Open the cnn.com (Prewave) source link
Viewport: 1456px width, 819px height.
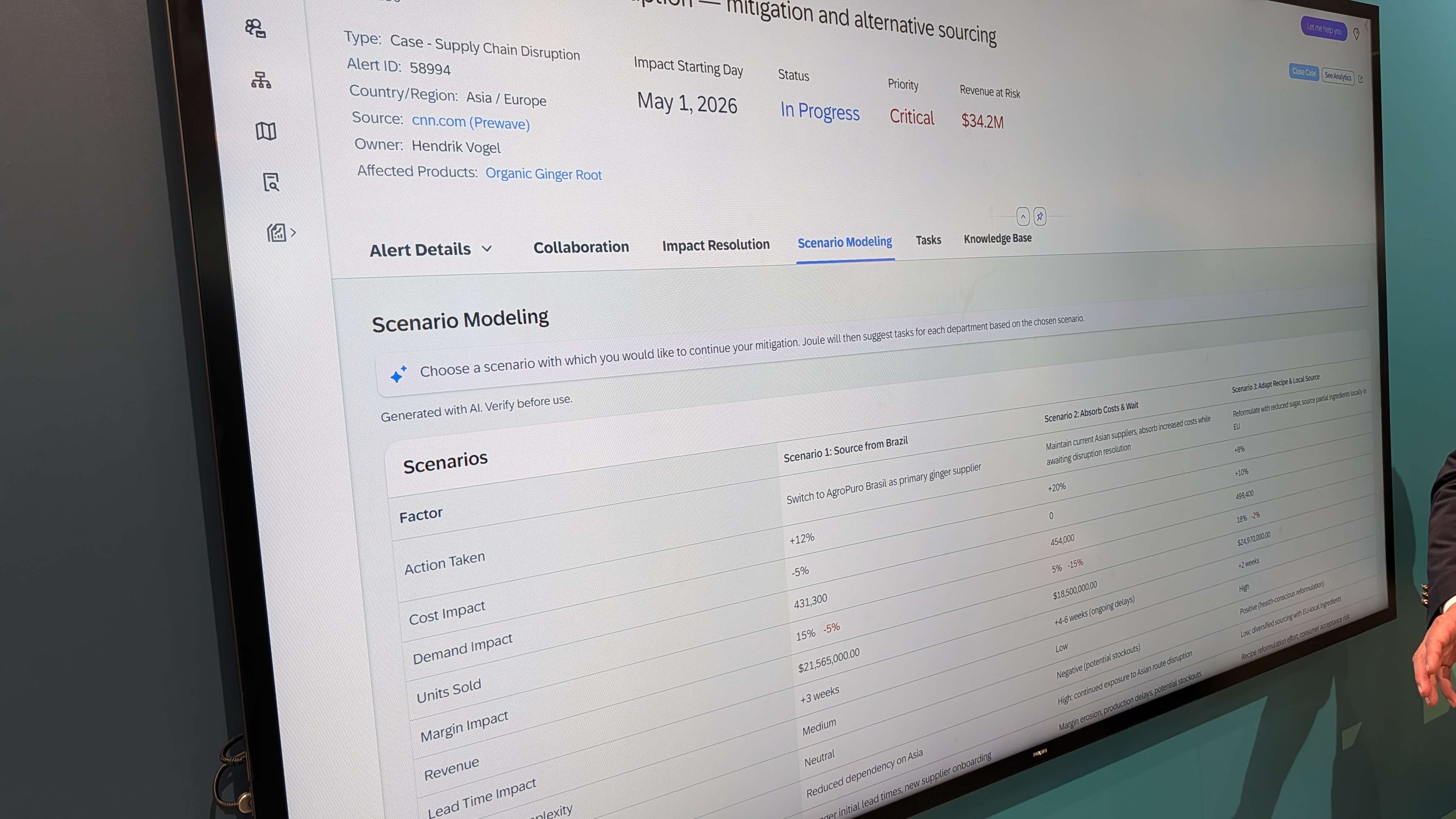pyautogui.click(x=470, y=122)
